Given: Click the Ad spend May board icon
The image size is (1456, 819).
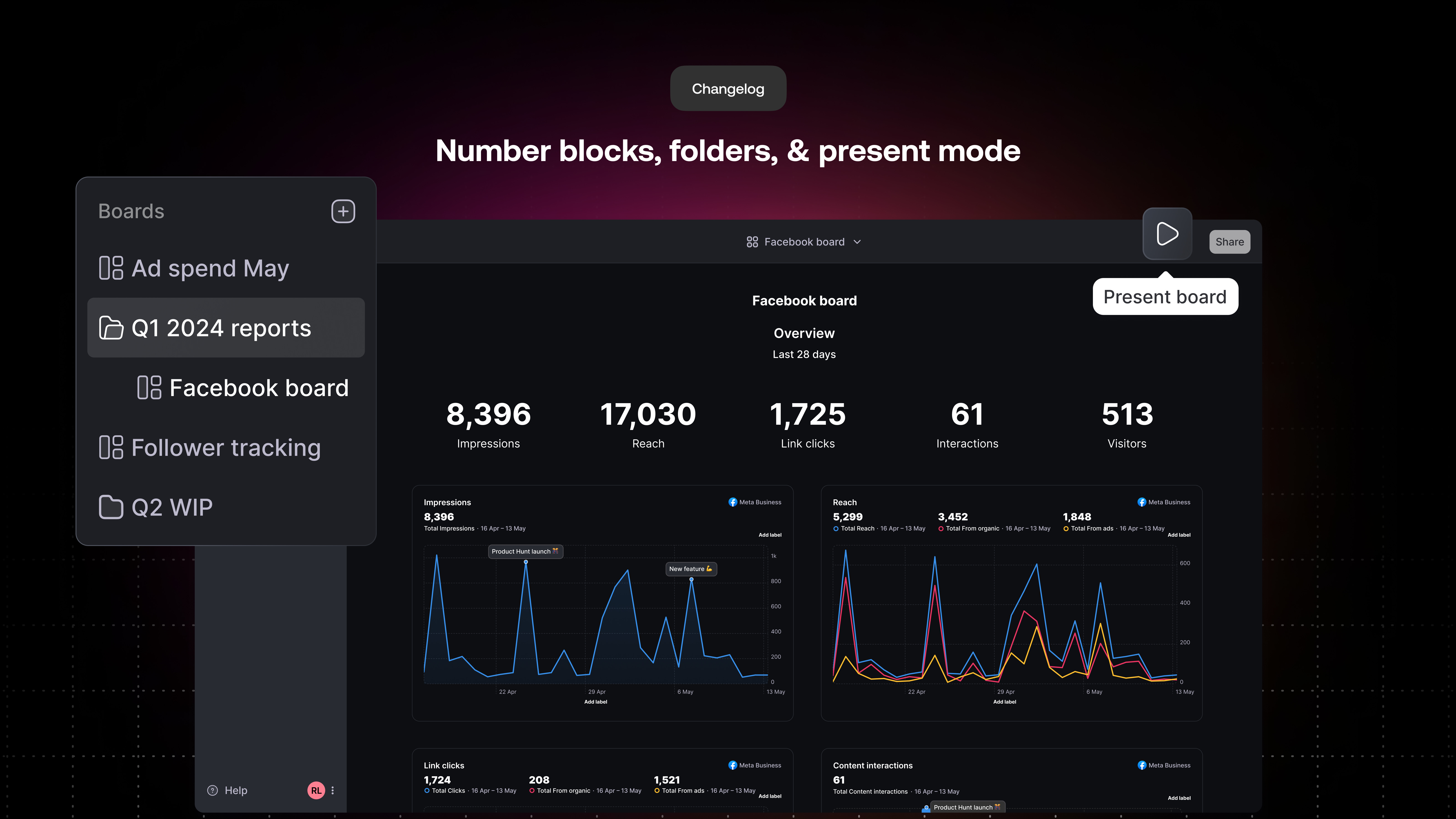Looking at the screenshot, I should click(x=111, y=268).
